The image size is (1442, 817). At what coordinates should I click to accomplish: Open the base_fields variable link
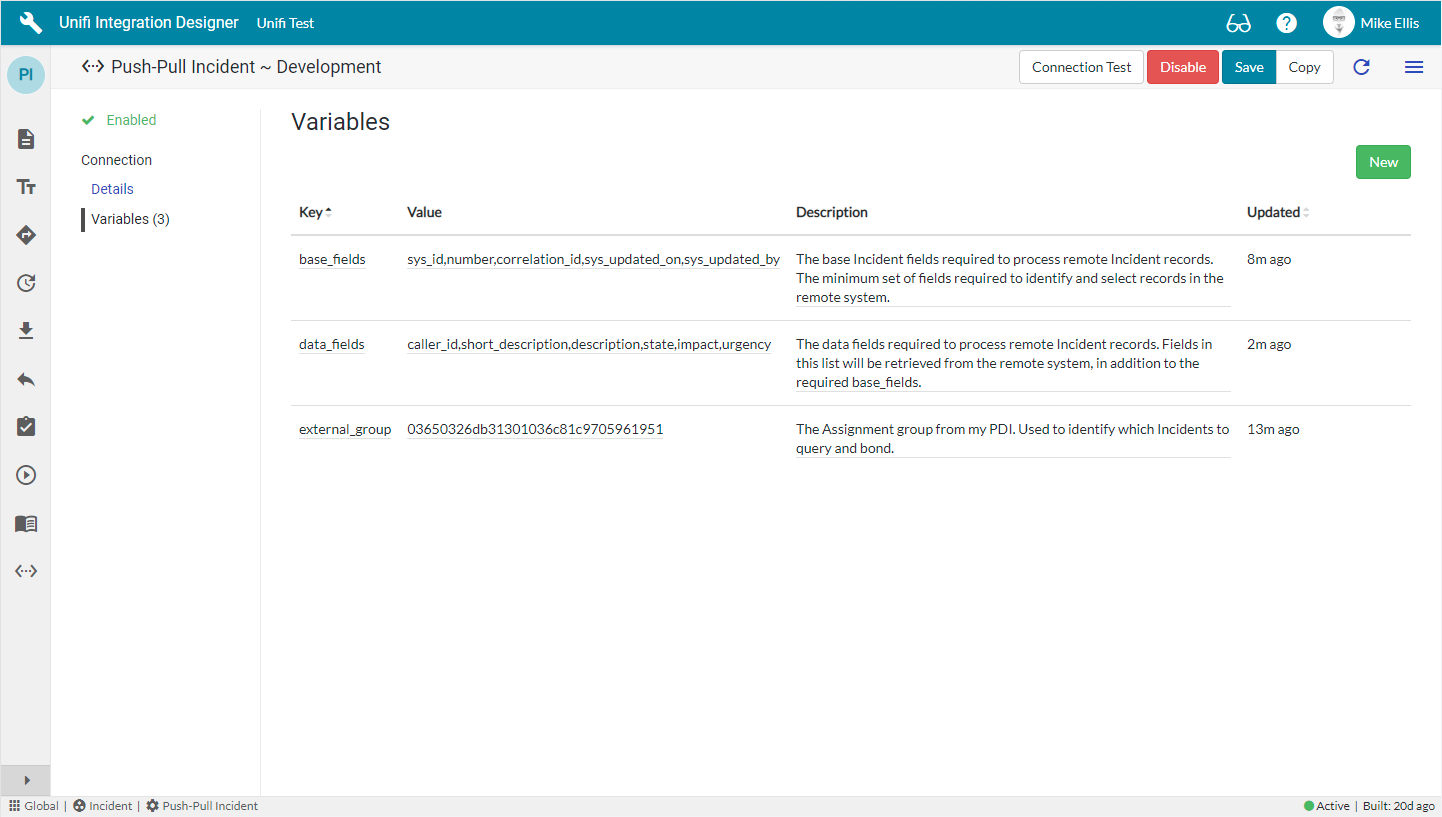(x=332, y=259)
